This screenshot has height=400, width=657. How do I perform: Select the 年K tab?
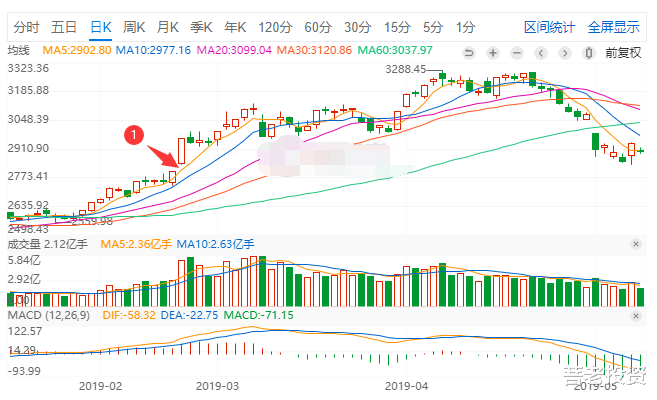point(235,27)
